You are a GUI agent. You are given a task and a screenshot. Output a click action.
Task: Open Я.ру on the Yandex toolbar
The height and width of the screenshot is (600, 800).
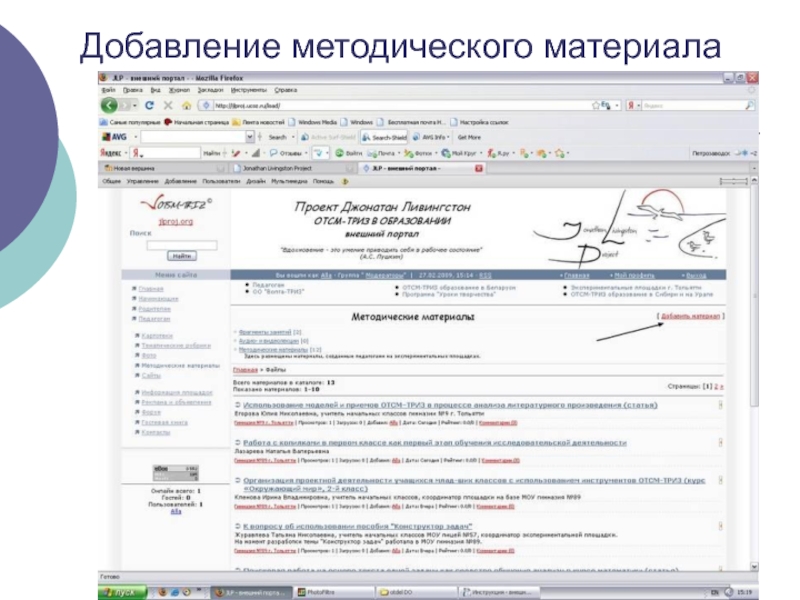498,153
